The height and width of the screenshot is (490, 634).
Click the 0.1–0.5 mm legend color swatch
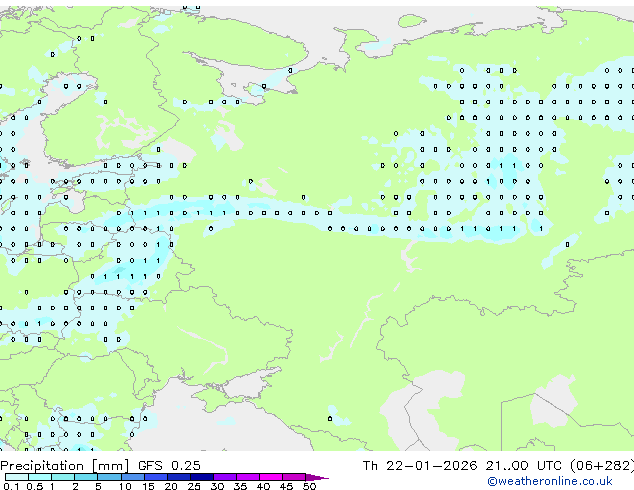pyautogui.click(x=17, y=477)
